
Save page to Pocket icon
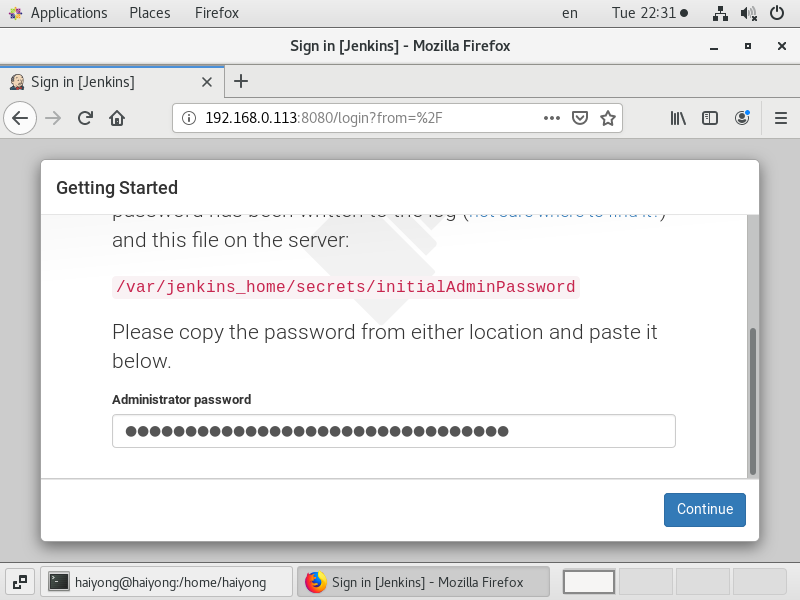pyautogui.click(x=580, y=118)
